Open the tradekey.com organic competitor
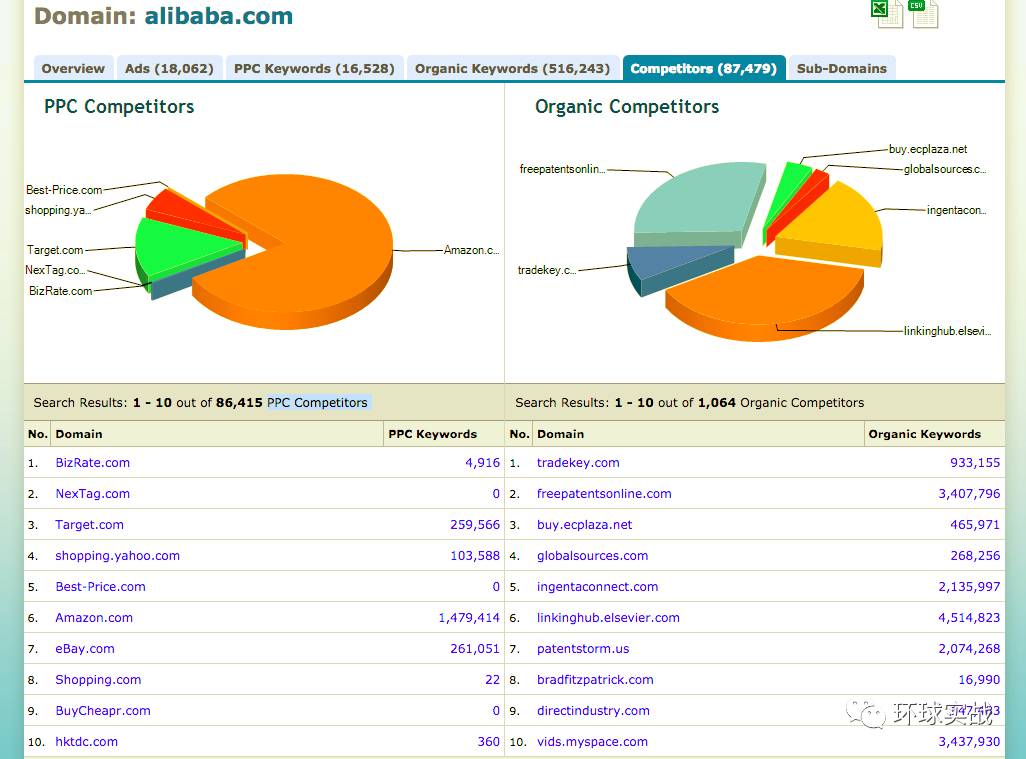Screen dimensions: 1026x759 coord(578,463)
